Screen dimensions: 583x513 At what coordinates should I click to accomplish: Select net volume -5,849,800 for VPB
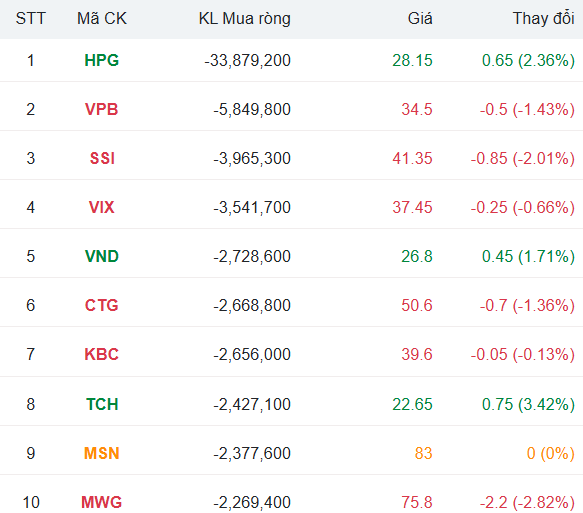[252, 109]
